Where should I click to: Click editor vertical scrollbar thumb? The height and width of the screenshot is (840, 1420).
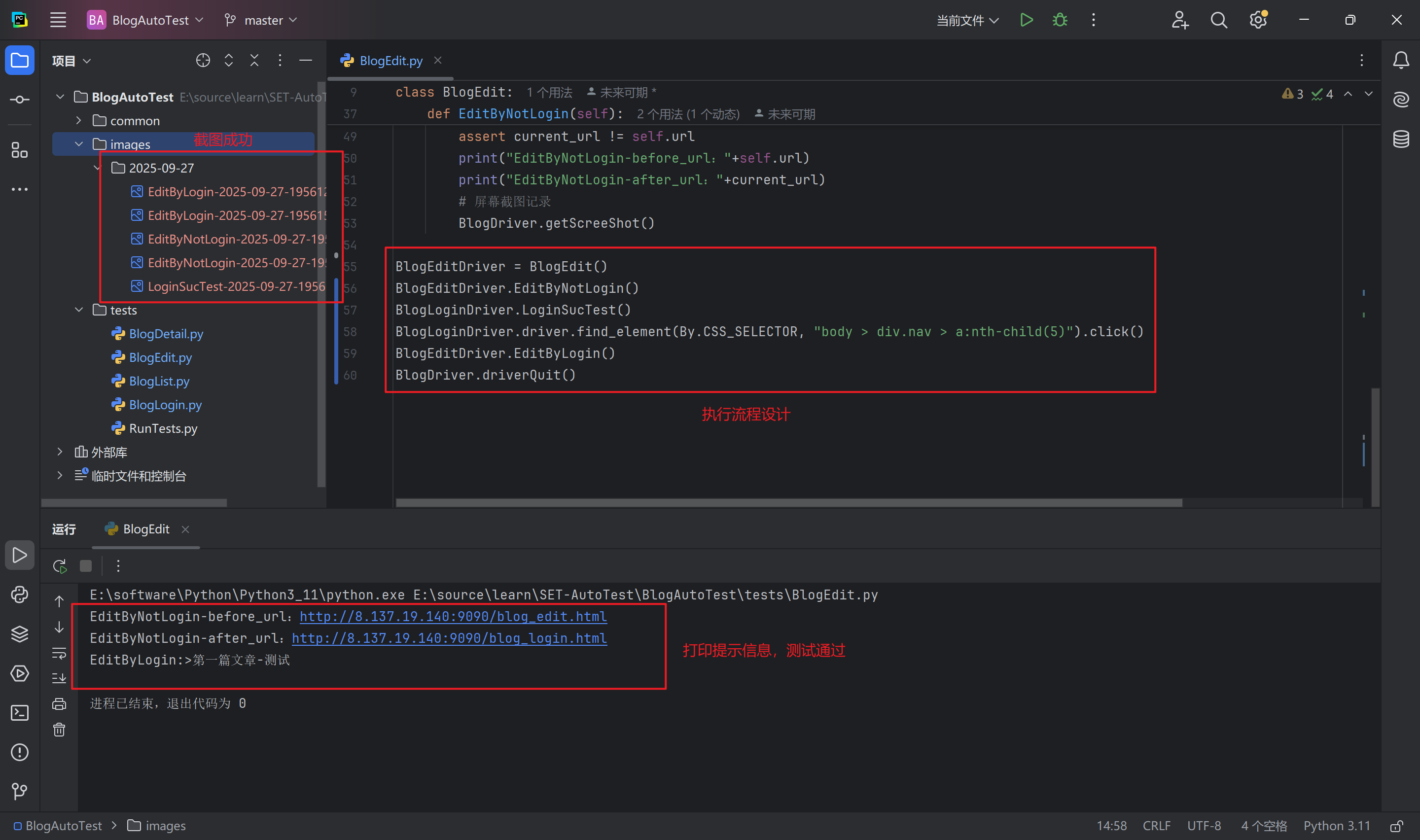(x=1375, y=447)
